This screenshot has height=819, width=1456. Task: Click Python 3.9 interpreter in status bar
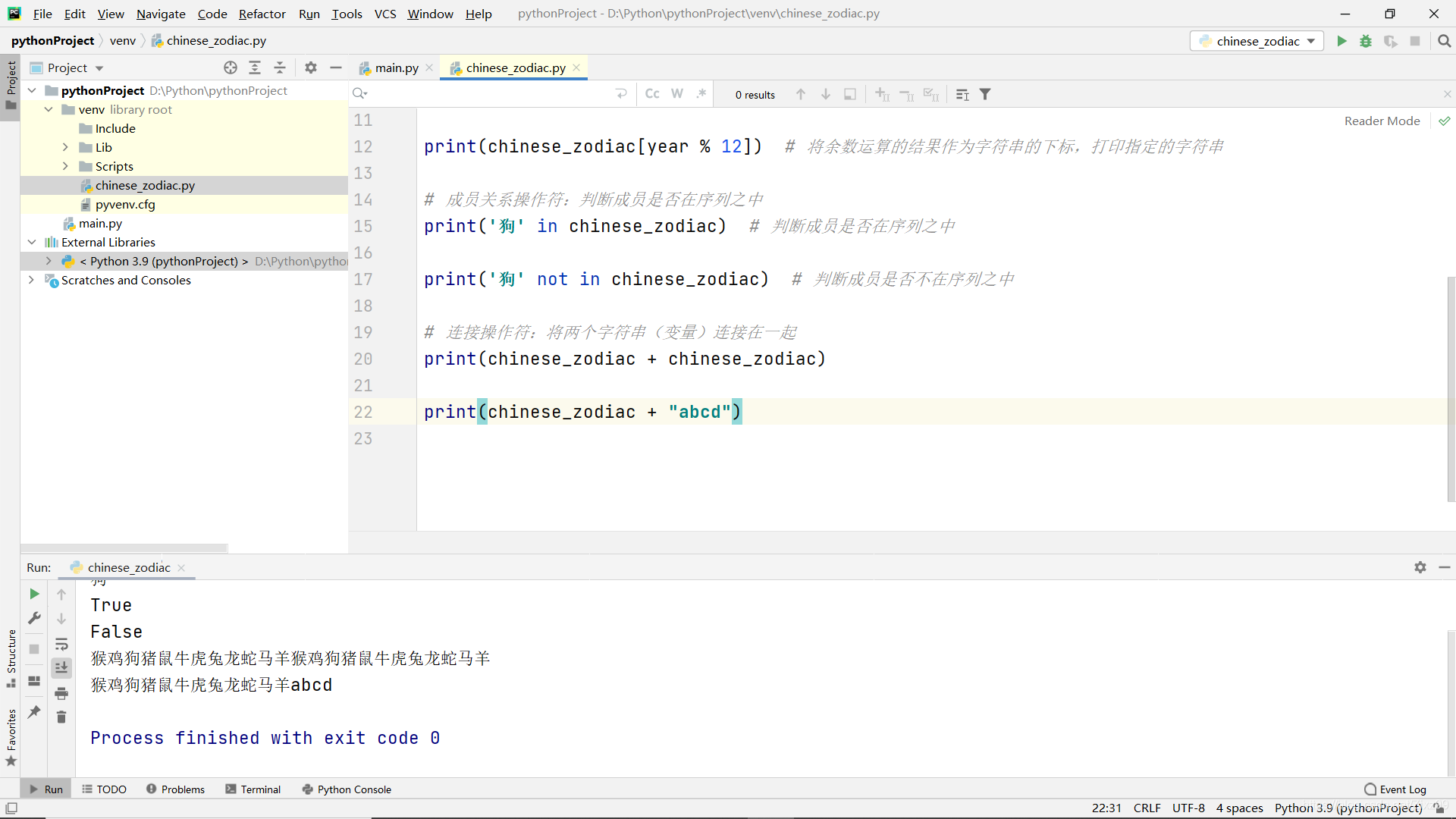[x=1348, y=808]
